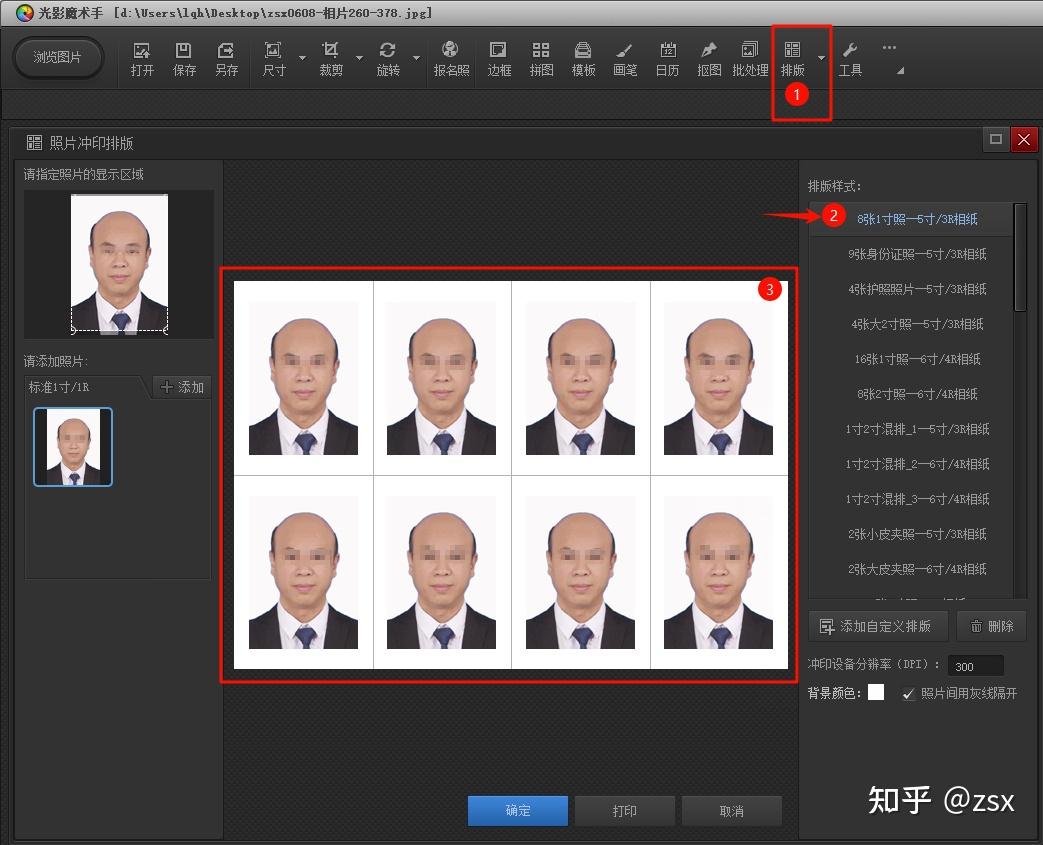Screen dimensions: 1043x845
Task: Click the 打印 print button
Action: point(625,810)
